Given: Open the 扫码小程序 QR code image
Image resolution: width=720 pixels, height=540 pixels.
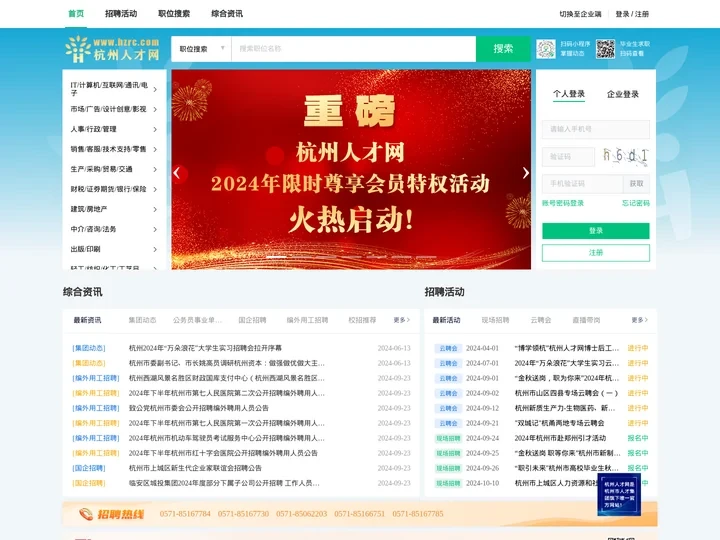Looking at the screenshot, I should coord(546,49).
